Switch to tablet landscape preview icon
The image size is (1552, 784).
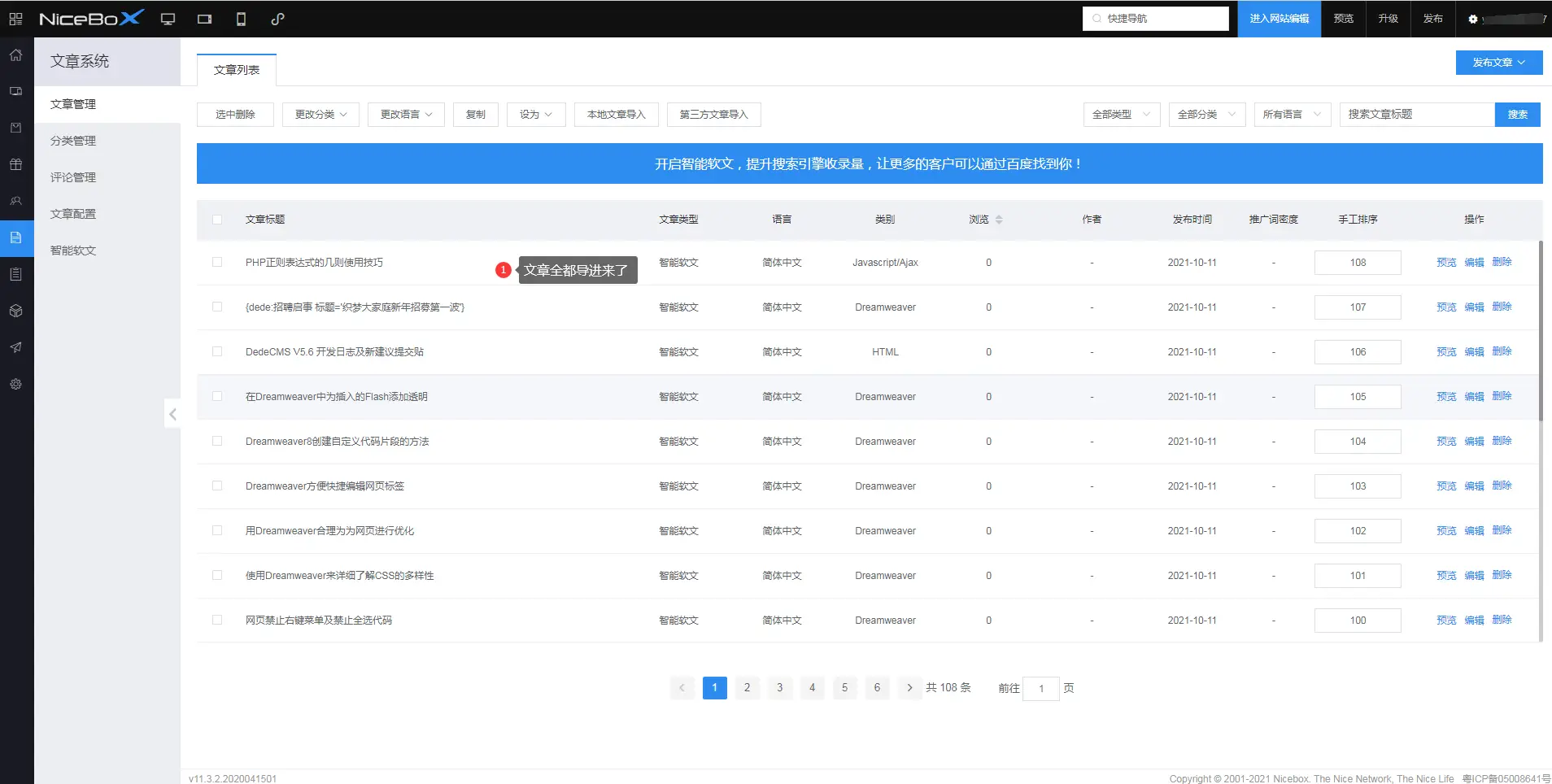pyautogui.click(x=204, y=19)
